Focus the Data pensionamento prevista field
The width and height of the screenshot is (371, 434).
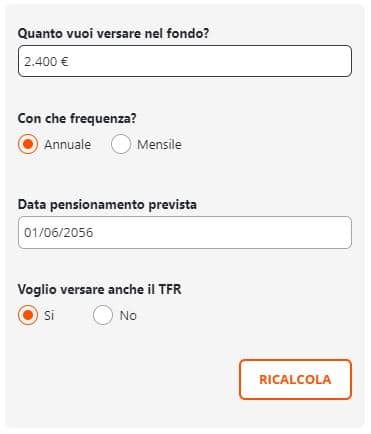point(185,232)
